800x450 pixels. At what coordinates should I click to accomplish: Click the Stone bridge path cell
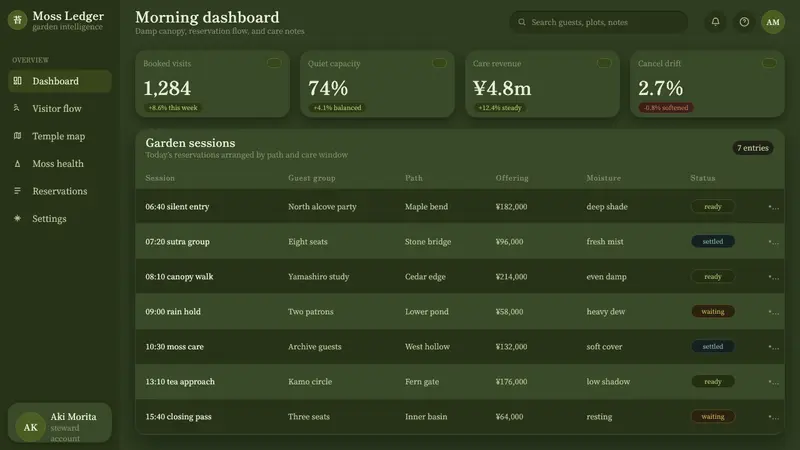click(x=428, y=242)
